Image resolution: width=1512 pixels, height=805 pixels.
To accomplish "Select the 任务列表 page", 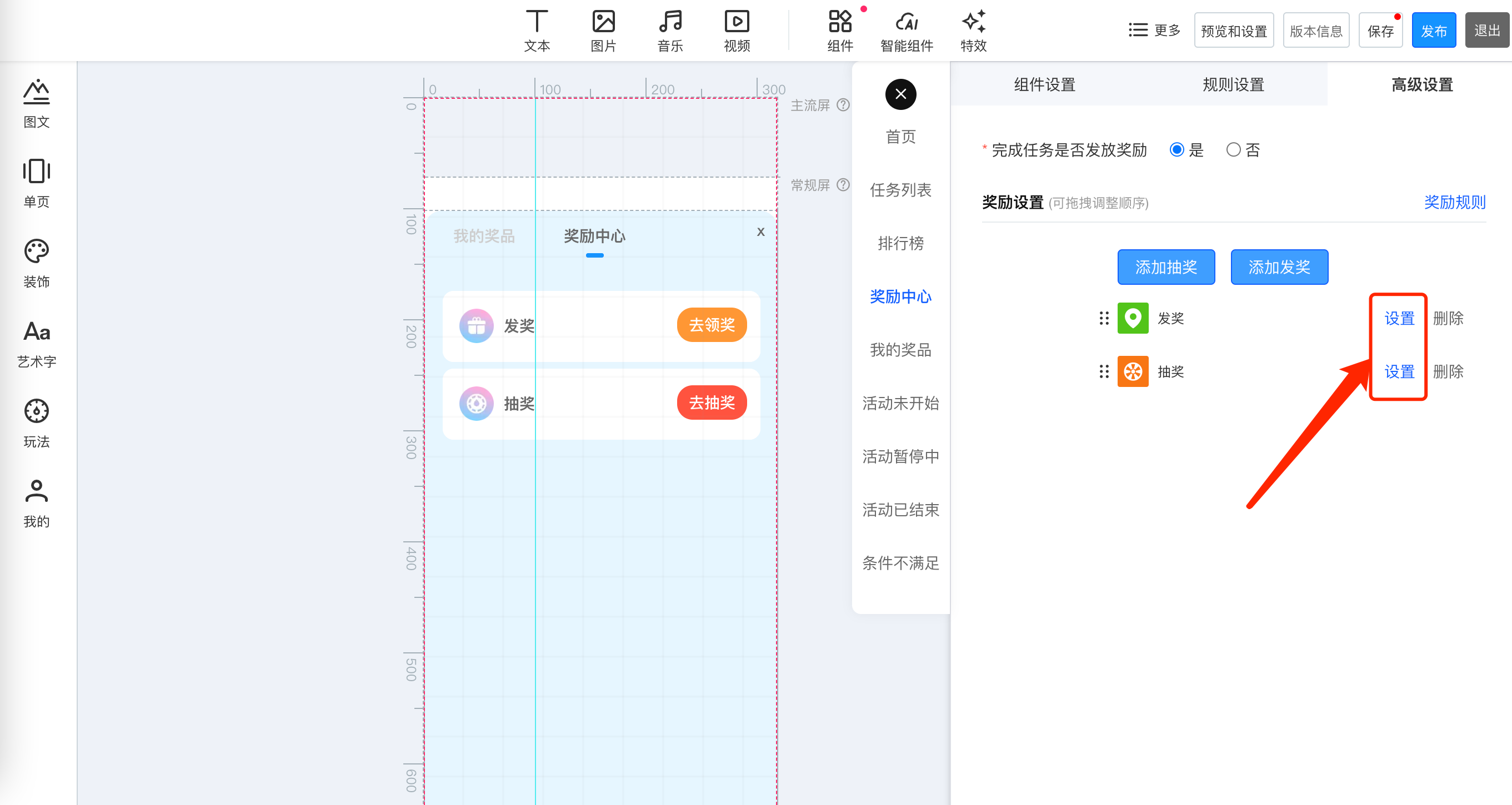I will [900, 189].
